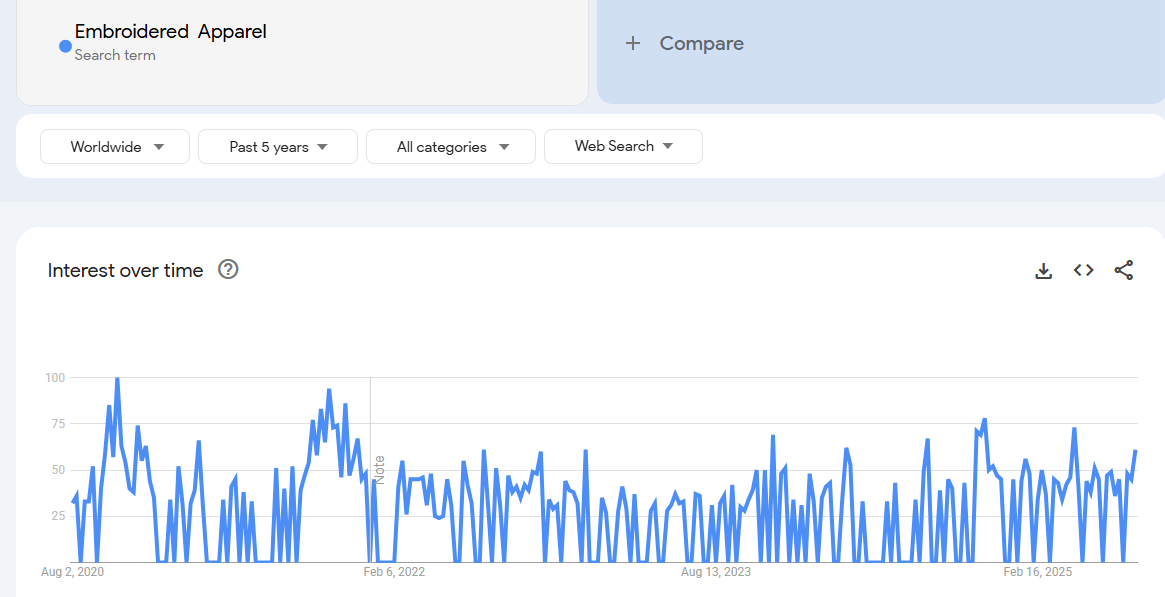Screen dimensions: 1165x597
Task: Select the Feb 16, 2025 axis label
Action: [x=1038, y=572]
